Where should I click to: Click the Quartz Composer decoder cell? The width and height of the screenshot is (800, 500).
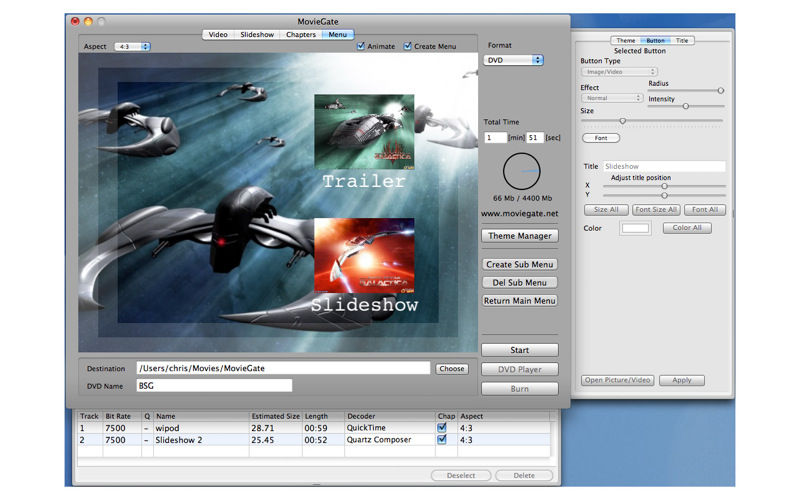pyautogui.click(x=379, y=440)
